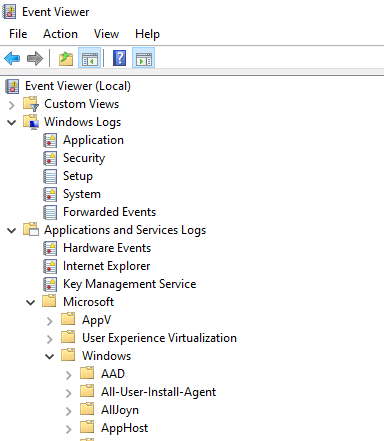Click the System log icon
Viewport: 384px width, 441px height.
point(50,194)
